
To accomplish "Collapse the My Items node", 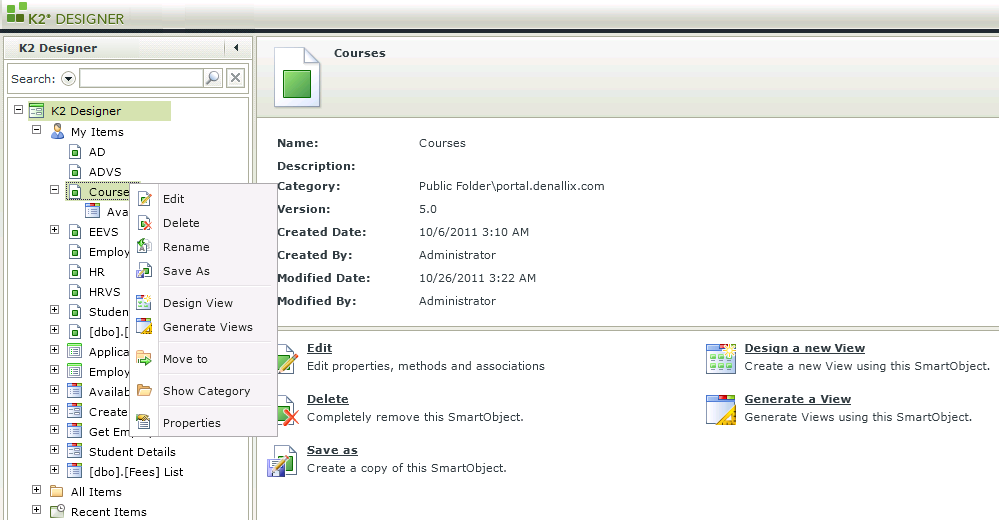I will pos(36,129).
